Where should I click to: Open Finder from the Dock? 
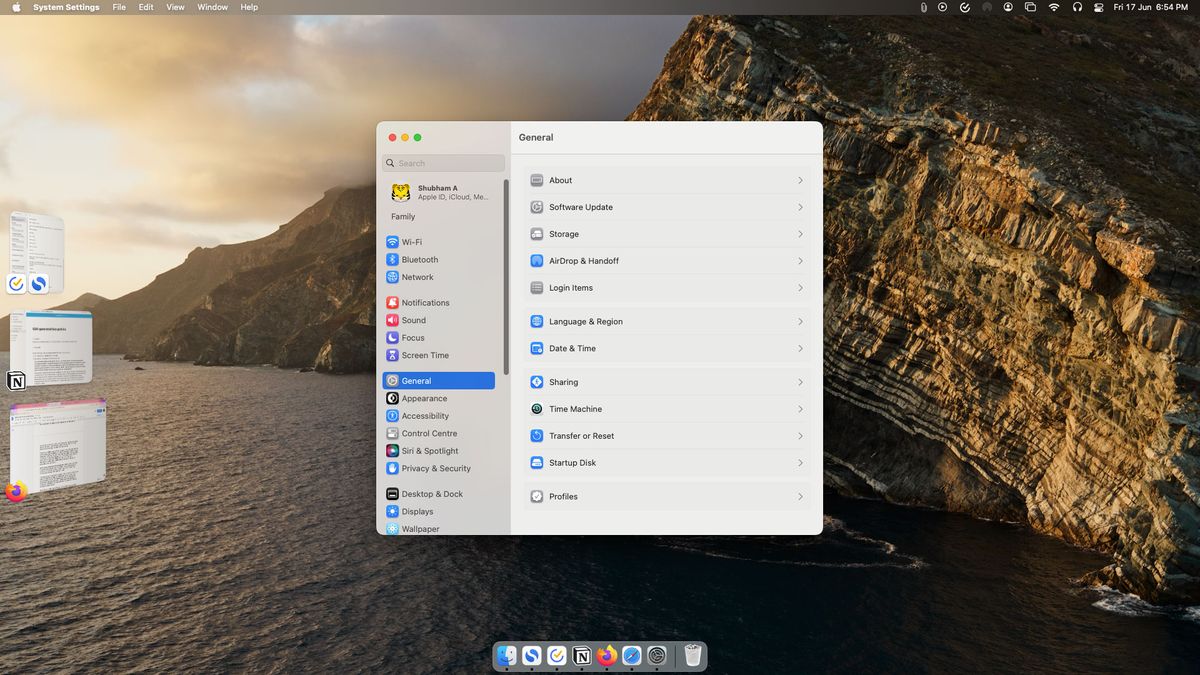tap(506, 655)
